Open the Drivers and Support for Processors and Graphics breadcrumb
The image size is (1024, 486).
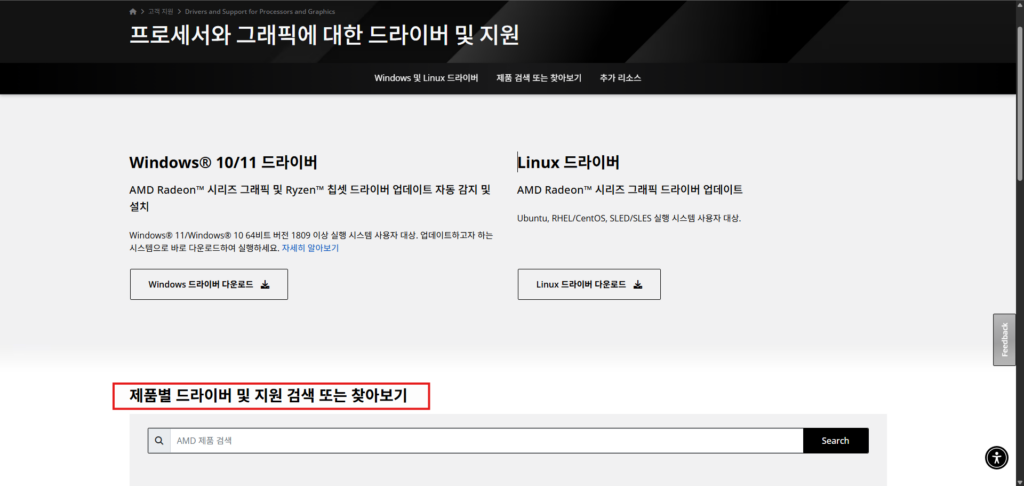point(260,12)
